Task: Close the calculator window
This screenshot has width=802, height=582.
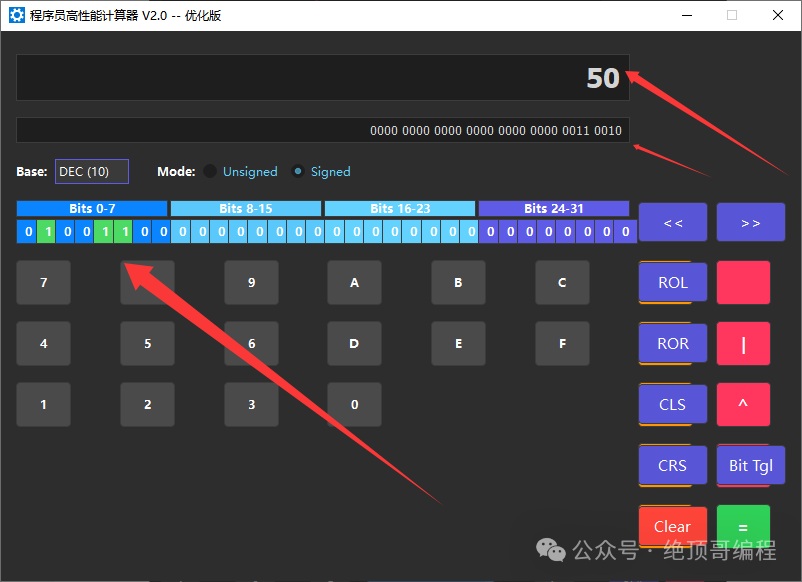Action: (x=778, y=15)
